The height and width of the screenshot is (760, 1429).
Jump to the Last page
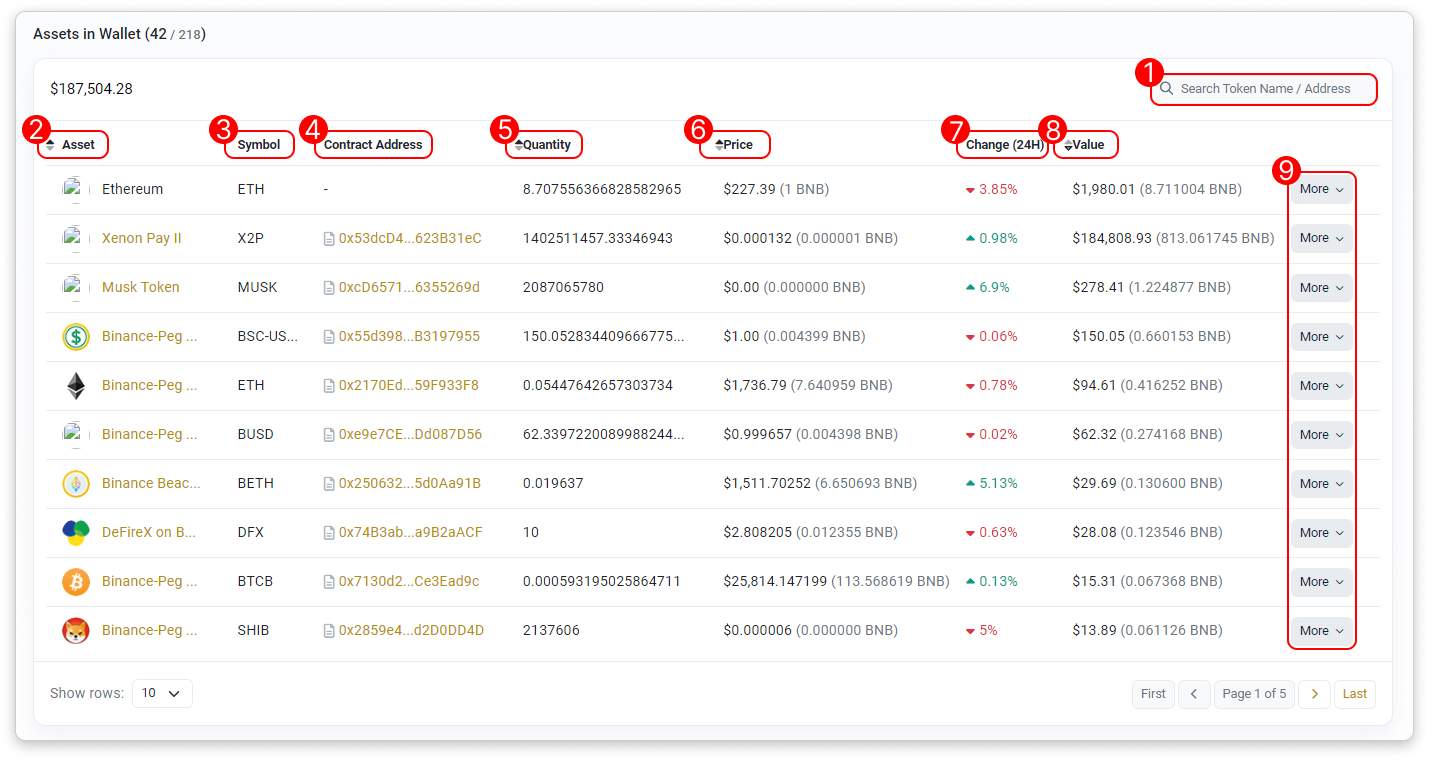click(1355, 694)
